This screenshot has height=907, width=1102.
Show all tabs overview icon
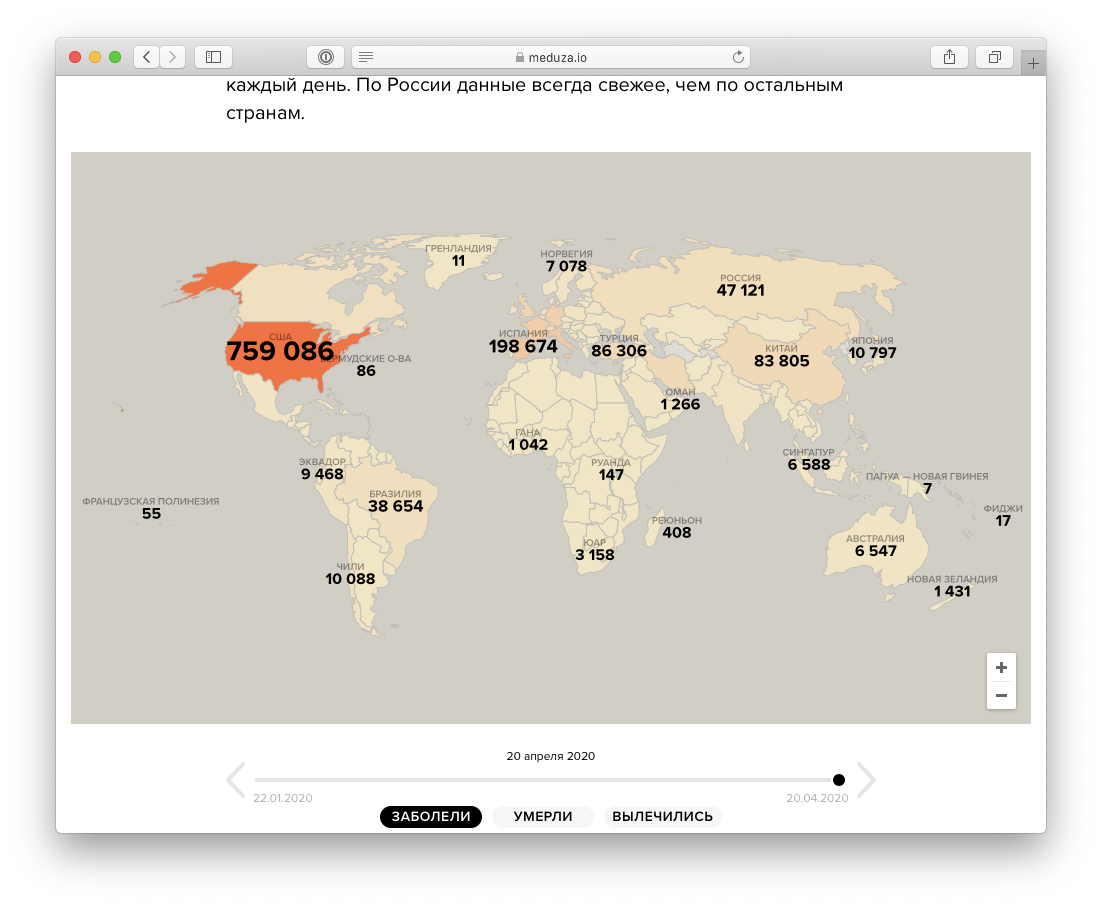click(994, 57)
